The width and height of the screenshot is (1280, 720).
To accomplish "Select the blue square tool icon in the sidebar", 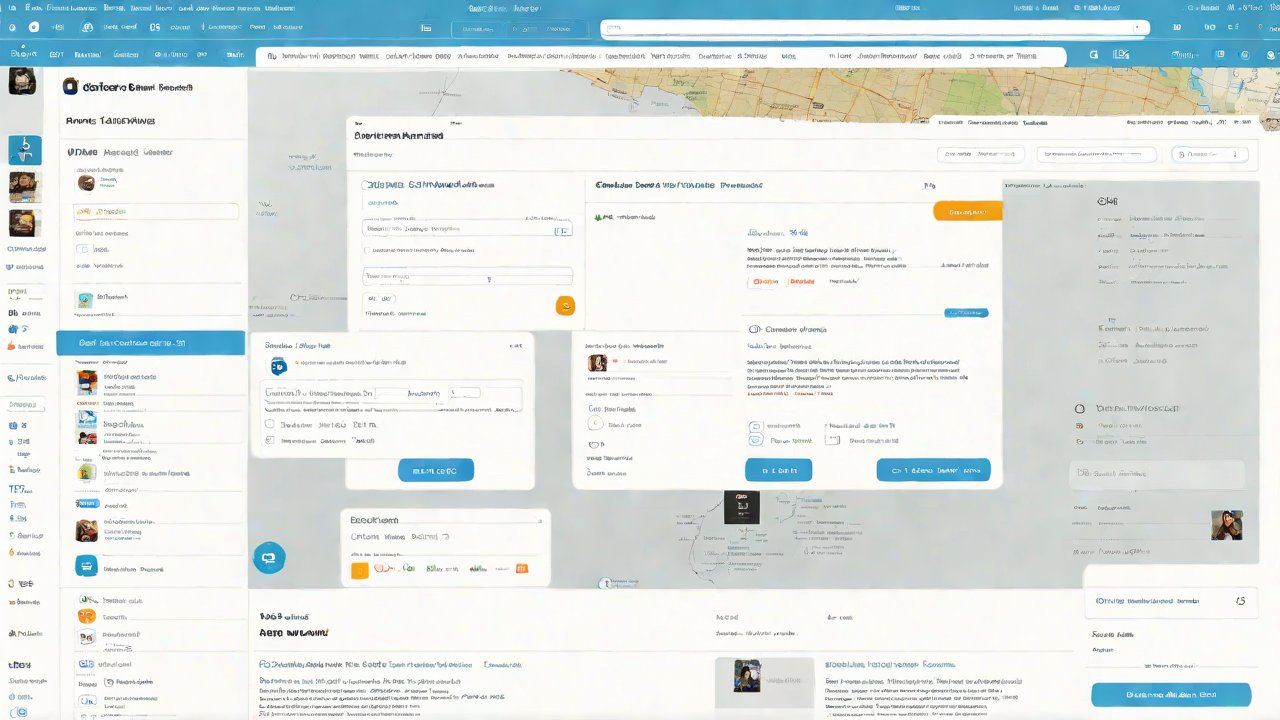I will click(x=25, y=150).
